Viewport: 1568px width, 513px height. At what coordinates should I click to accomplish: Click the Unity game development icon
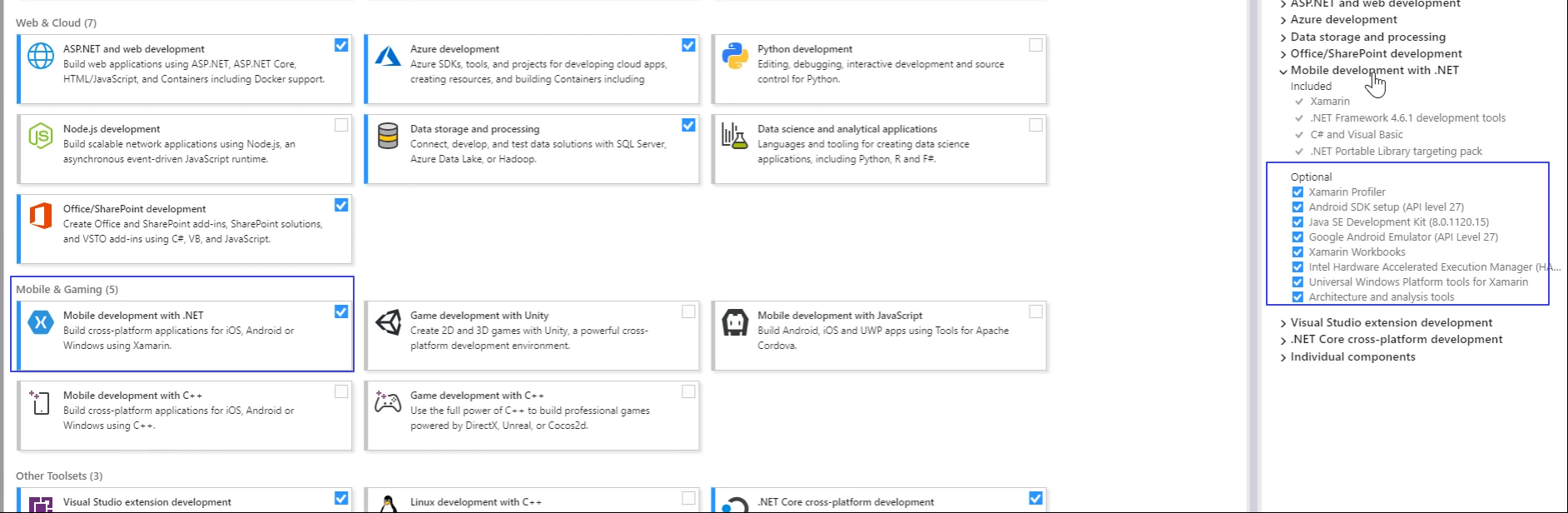pos(388,322)
